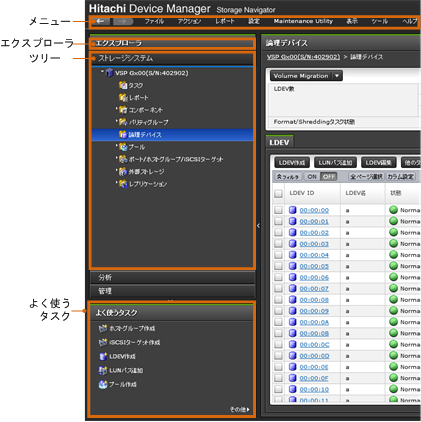Expand the パリティグループ tree node
Image resolution: width=421 pixels, height=422 pixels.
point(117,120)
